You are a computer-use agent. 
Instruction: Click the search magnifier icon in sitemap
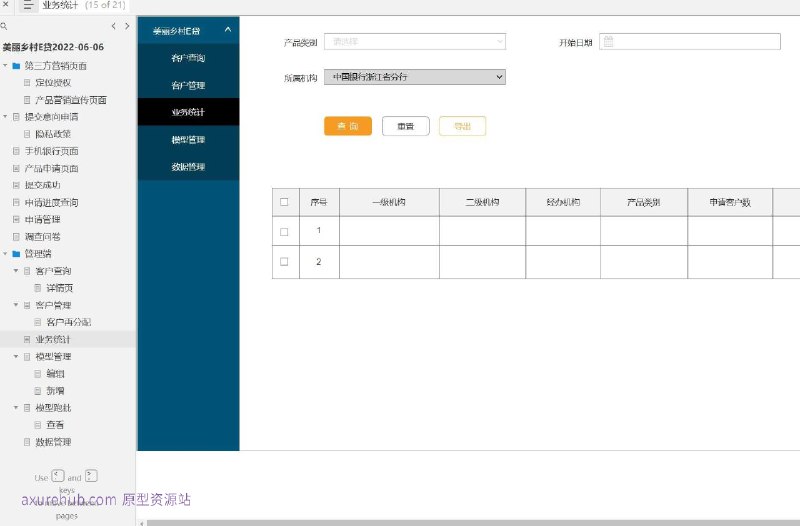pyautogui.click(x=4, y=26)
